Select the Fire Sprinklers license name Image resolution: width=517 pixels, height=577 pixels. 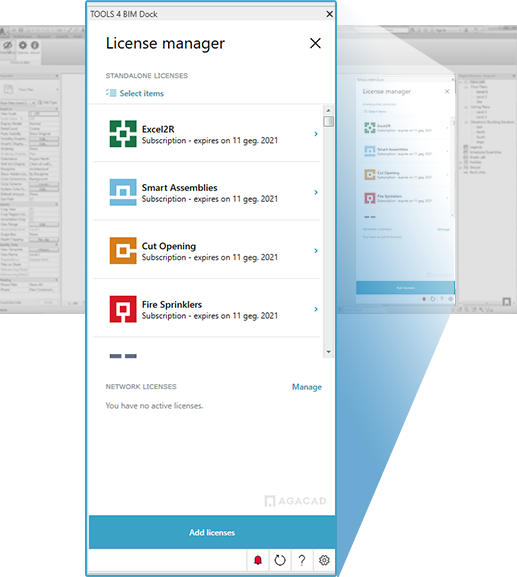[x=172, y=305]
